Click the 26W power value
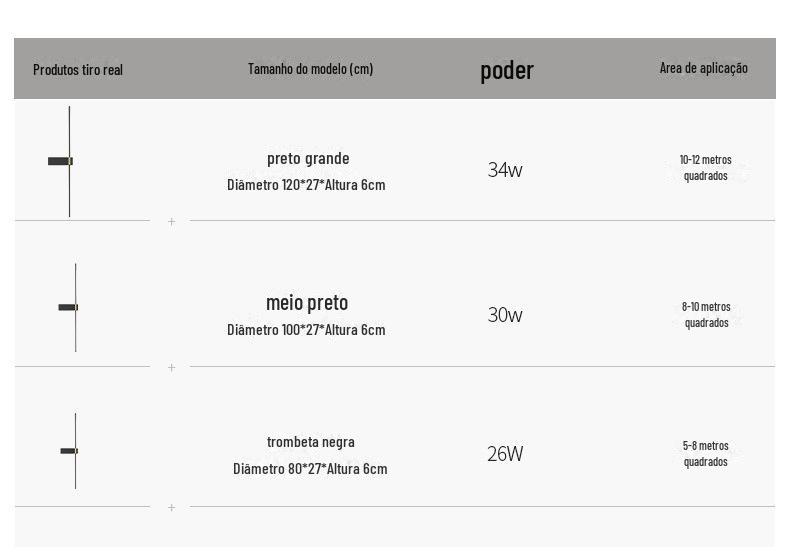The height and width of the screenshot is (556, 790). click(x=505, y=454)
